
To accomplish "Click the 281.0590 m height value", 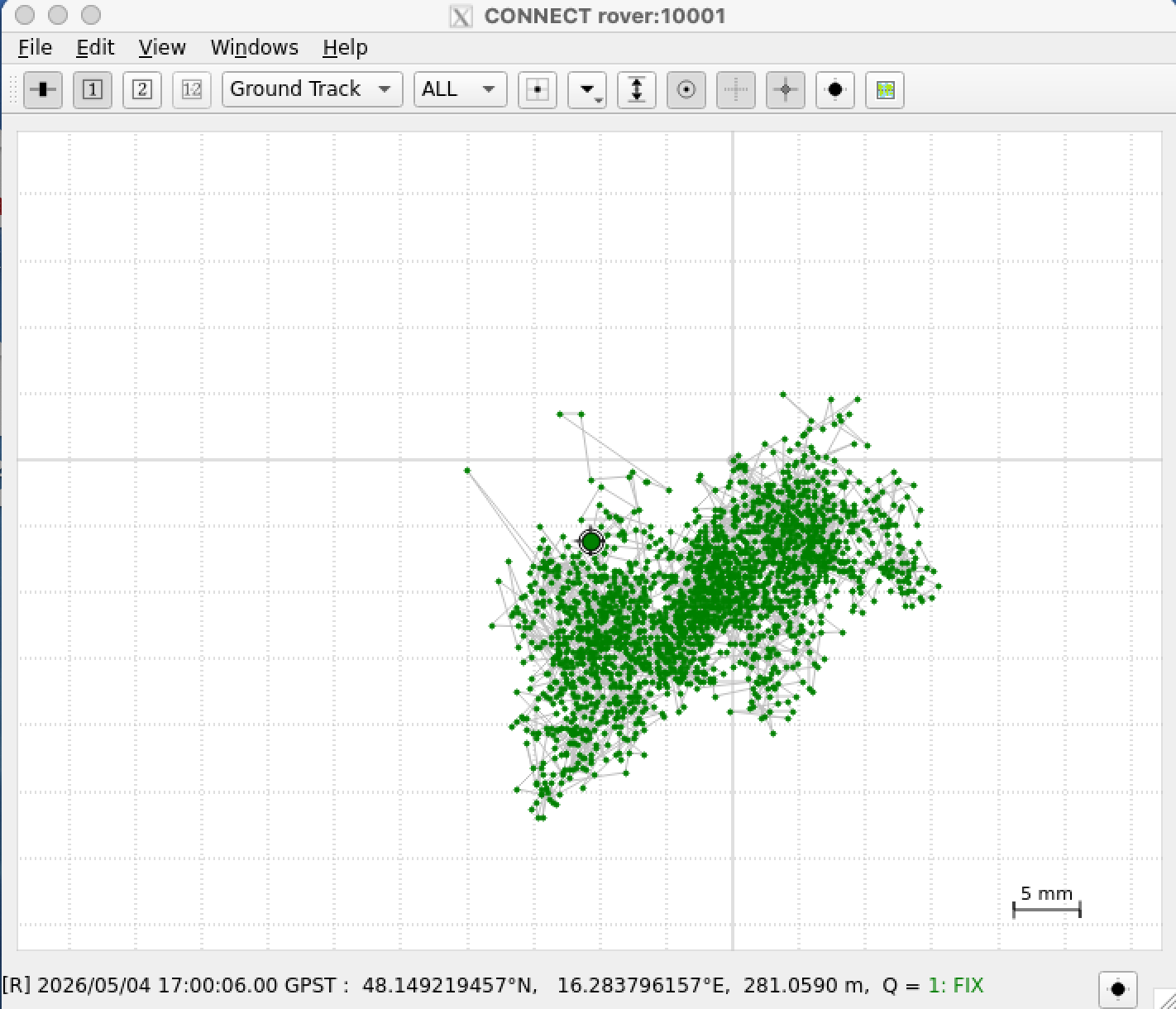I will [806, 986].
